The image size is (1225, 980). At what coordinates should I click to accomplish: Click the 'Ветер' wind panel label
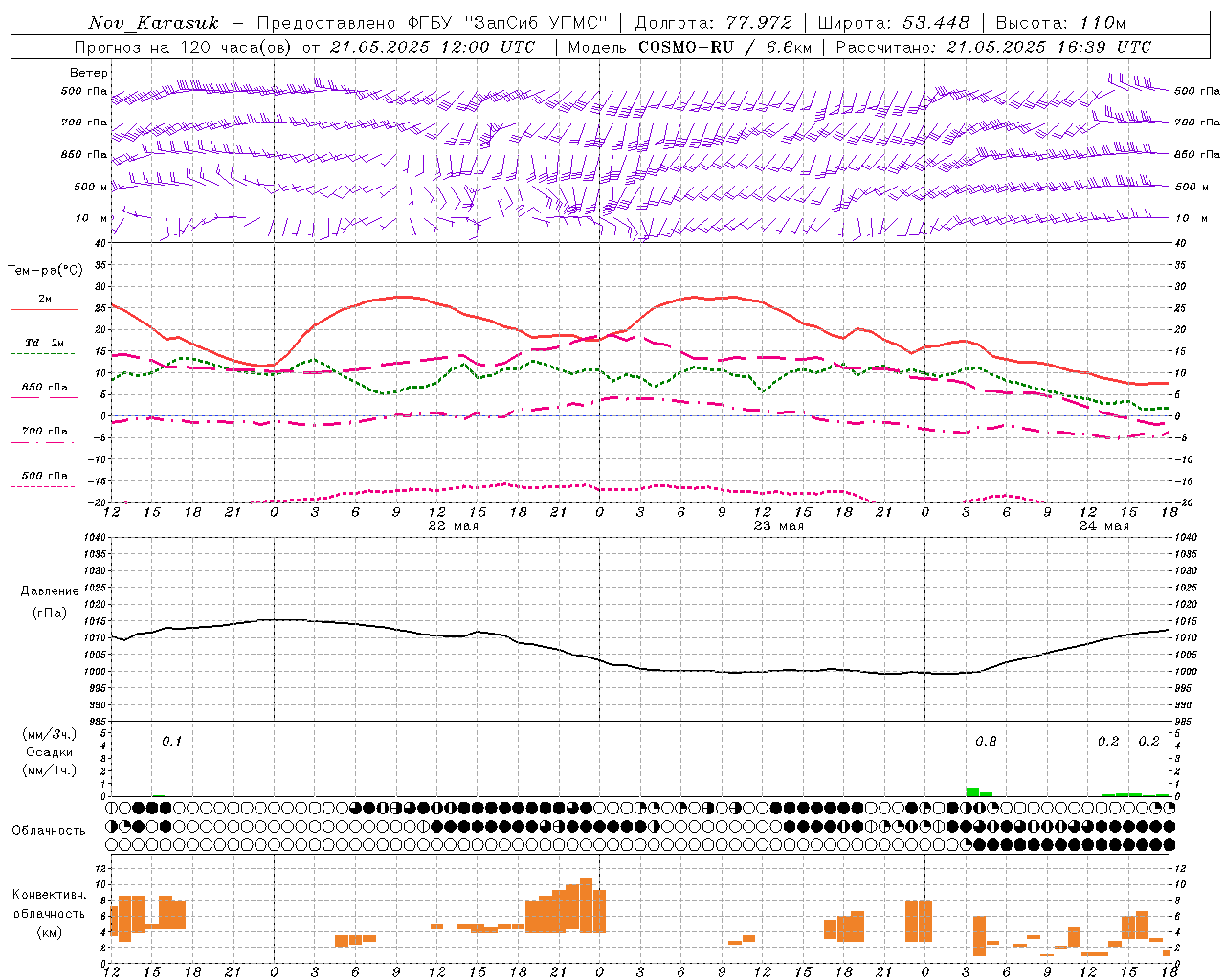89,73
